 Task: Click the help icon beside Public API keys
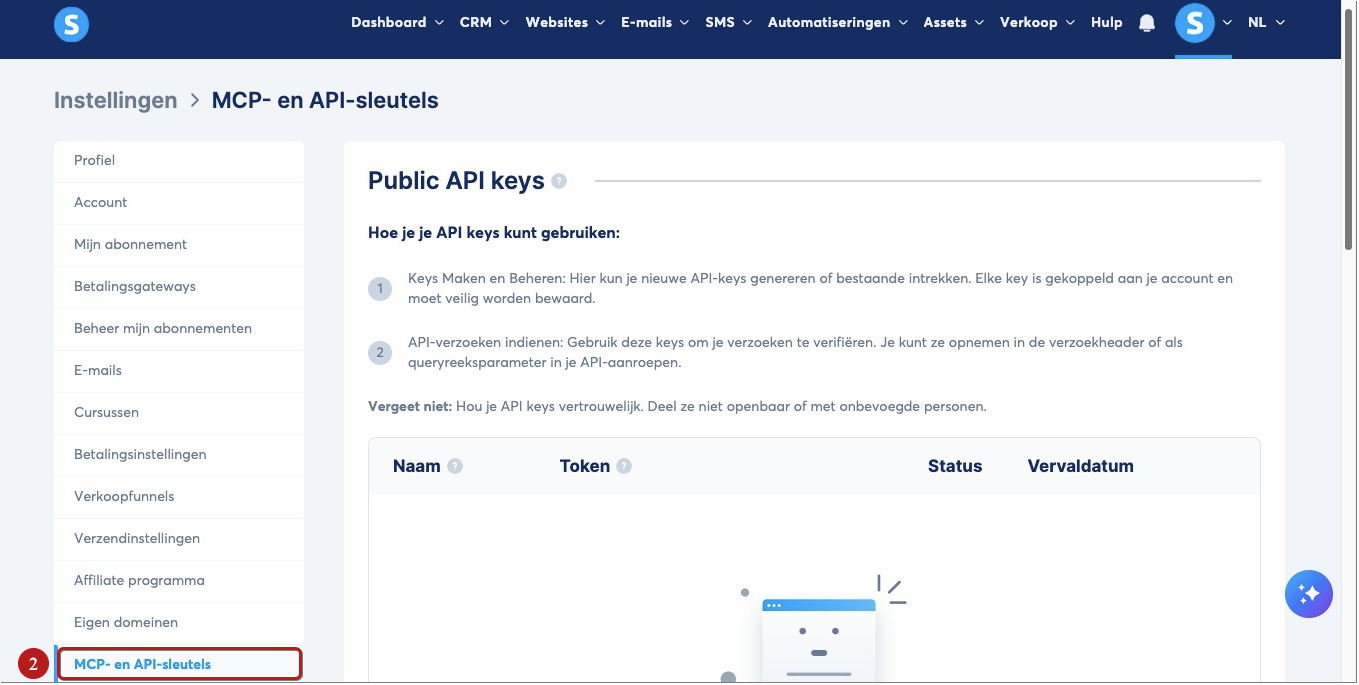click(559, 181)
